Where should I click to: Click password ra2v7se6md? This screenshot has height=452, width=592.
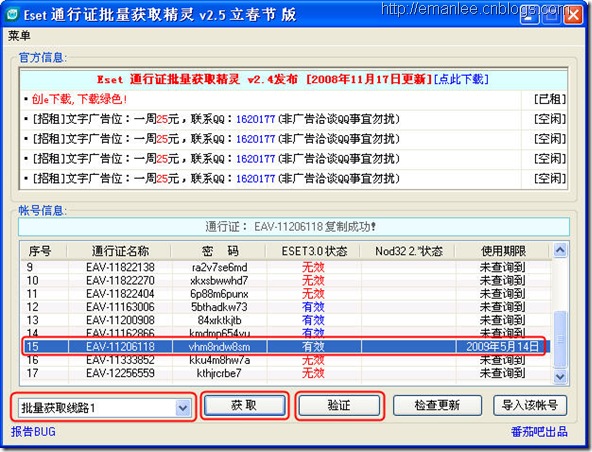tap(220, 267)
